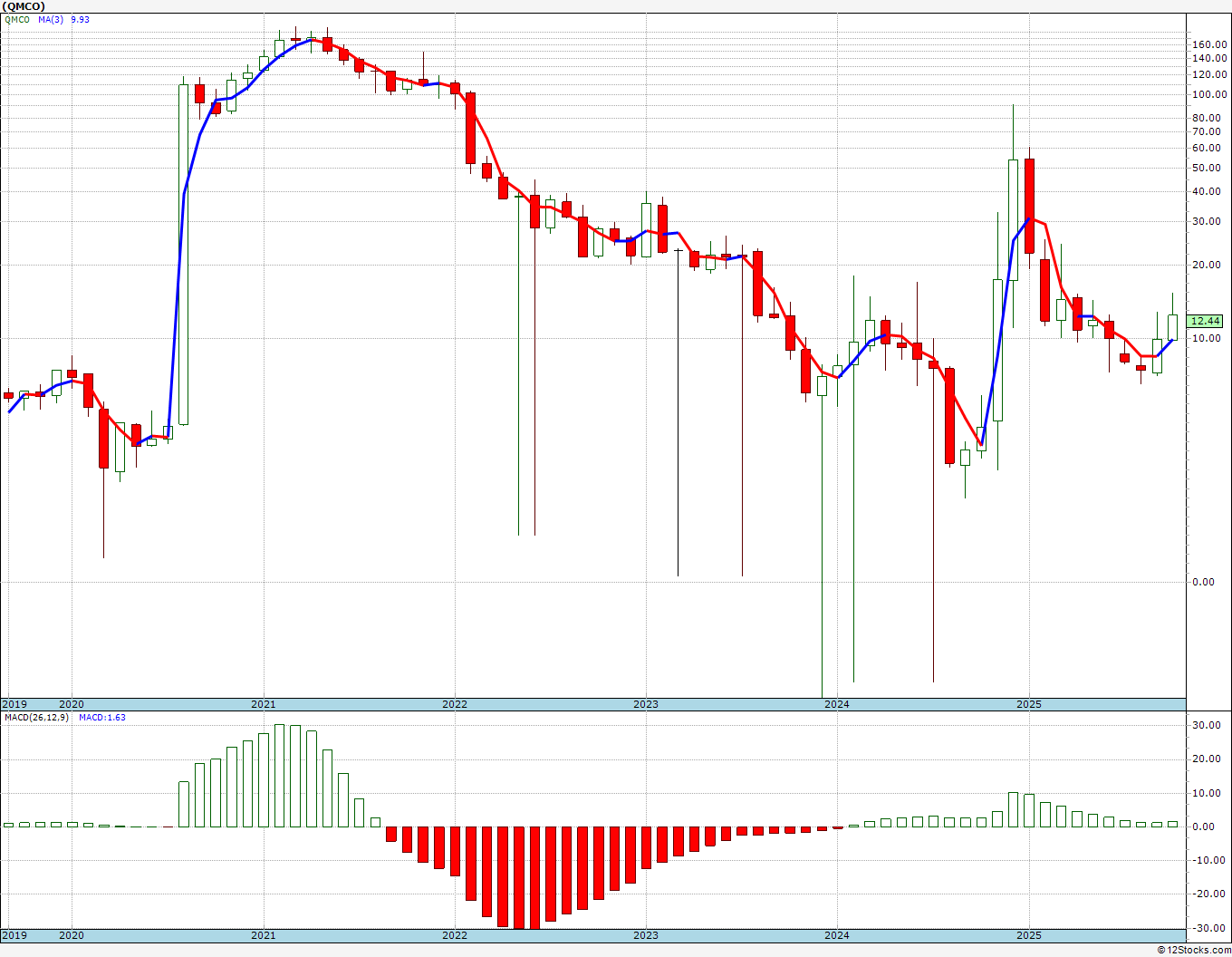Select the 160.00 price axis label
Screen dimensions: 1232x957
1209,44
